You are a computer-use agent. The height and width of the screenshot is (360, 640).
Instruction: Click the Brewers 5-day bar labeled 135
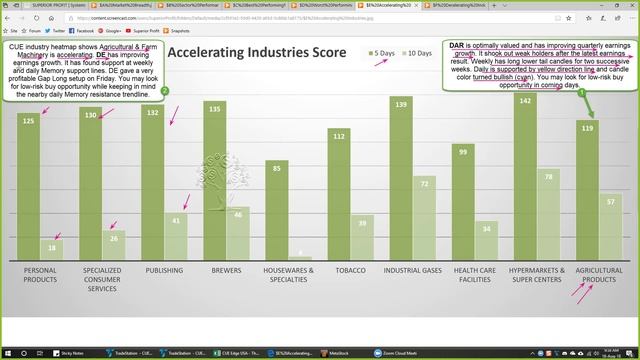(x=215, y=181)
